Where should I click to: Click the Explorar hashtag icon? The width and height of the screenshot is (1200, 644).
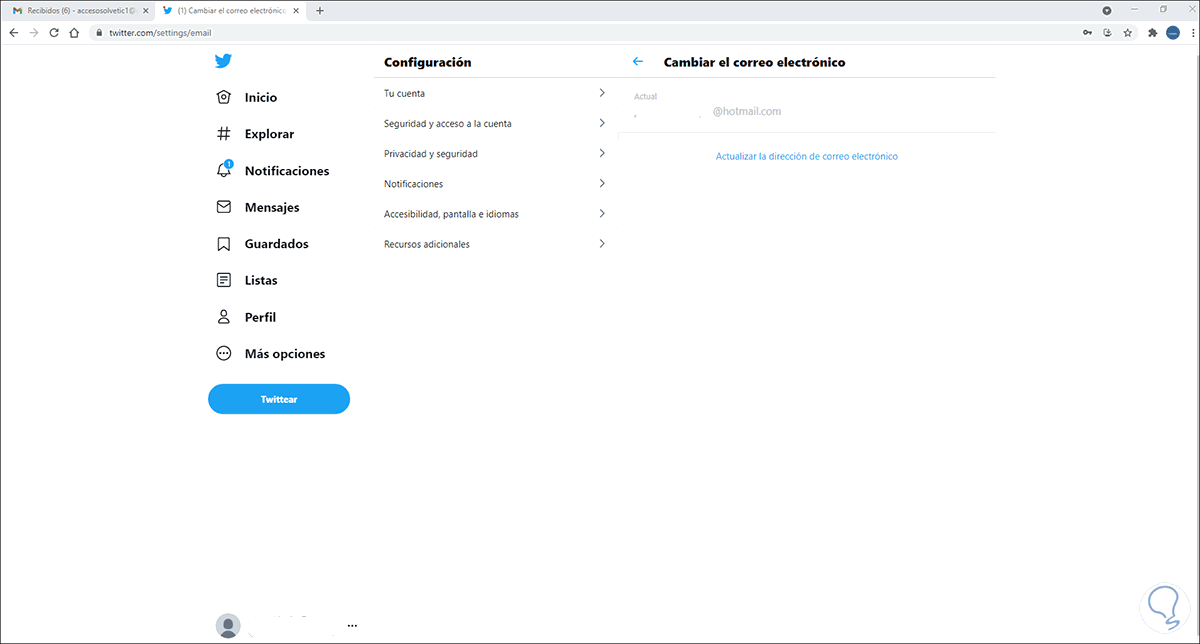[x=224, y=134]
